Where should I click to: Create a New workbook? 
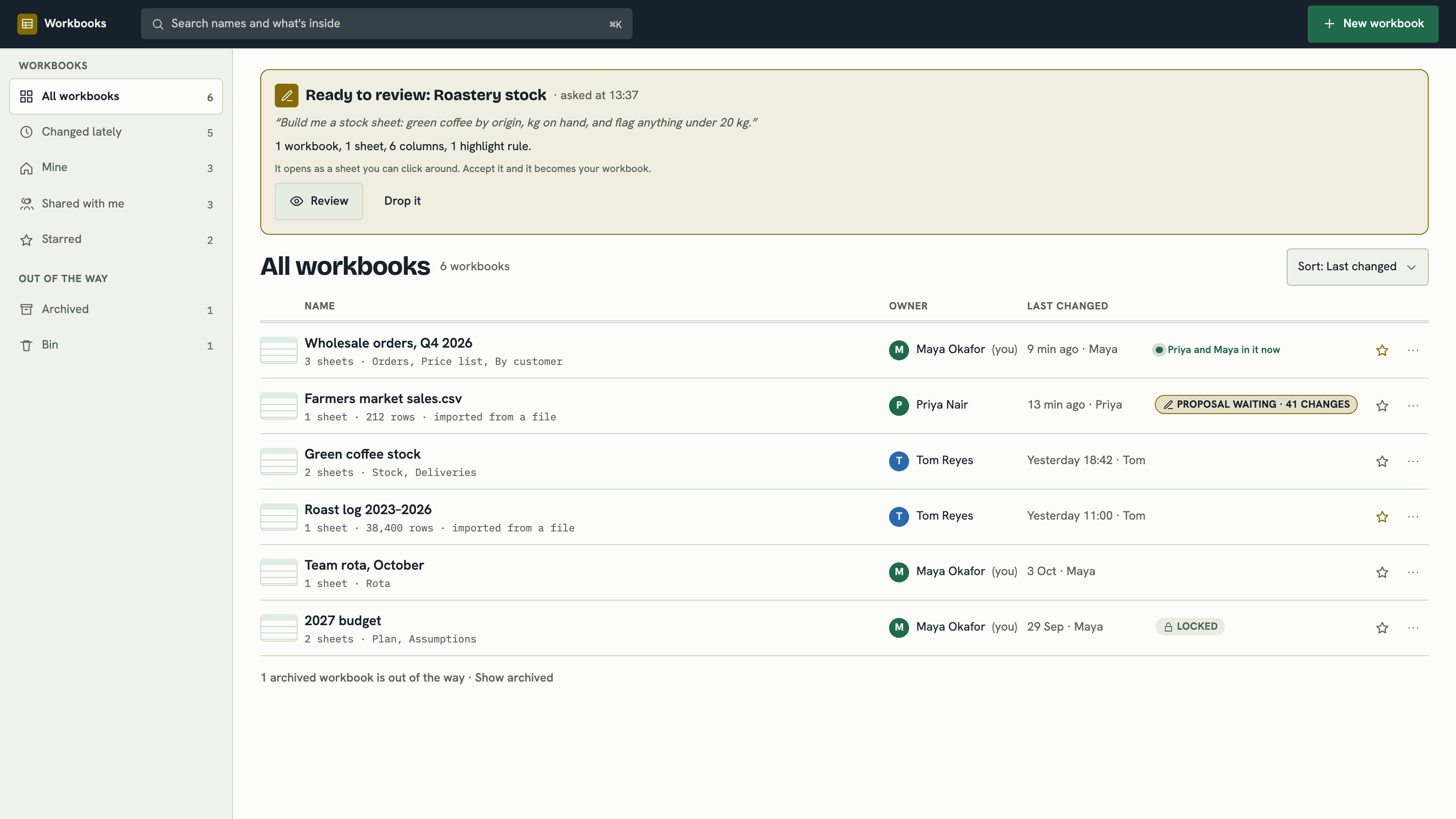[x=1372, y=24]
